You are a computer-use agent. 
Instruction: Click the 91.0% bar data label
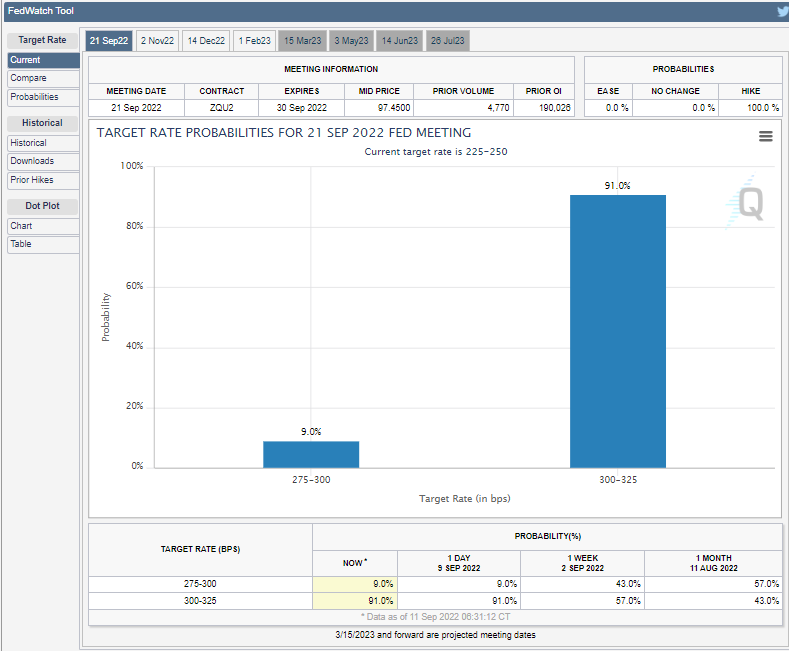click(x=617, y=186)
